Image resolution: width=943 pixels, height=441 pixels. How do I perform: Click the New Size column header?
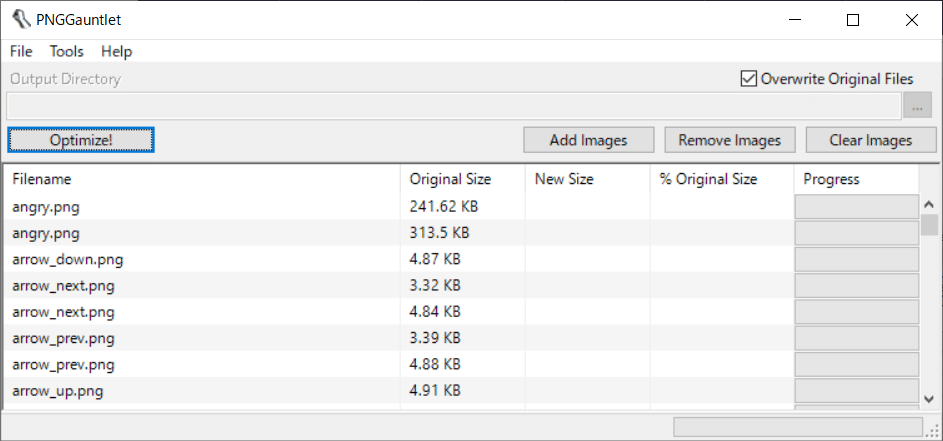(588, 179)
